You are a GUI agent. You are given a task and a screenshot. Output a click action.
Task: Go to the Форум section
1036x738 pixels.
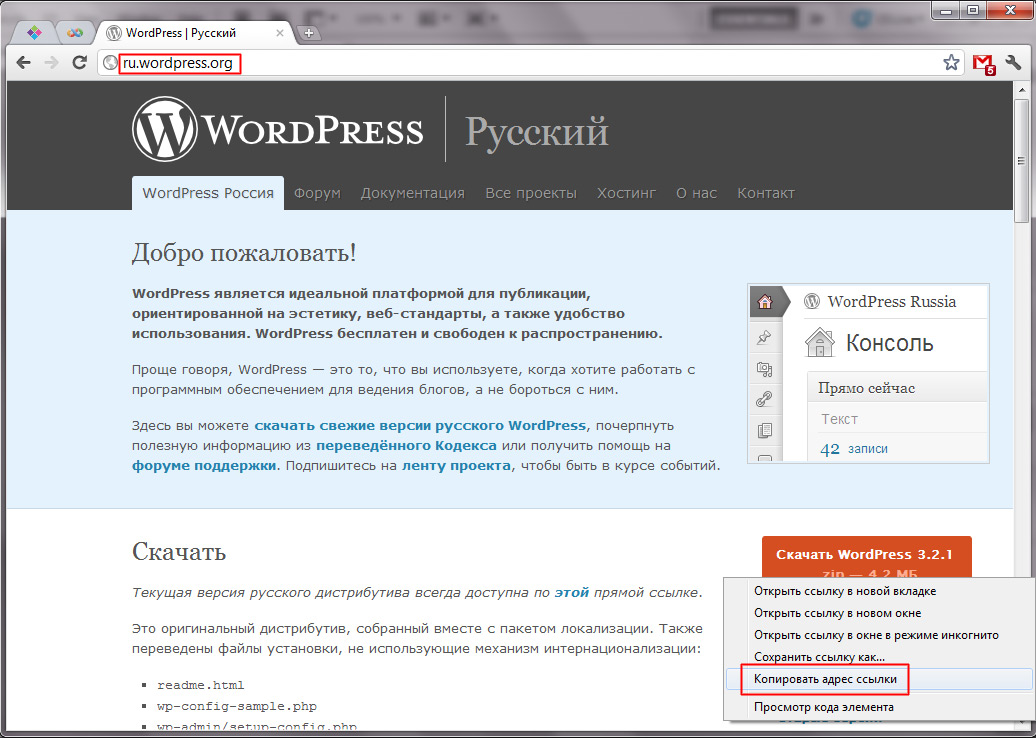(317, 194)
